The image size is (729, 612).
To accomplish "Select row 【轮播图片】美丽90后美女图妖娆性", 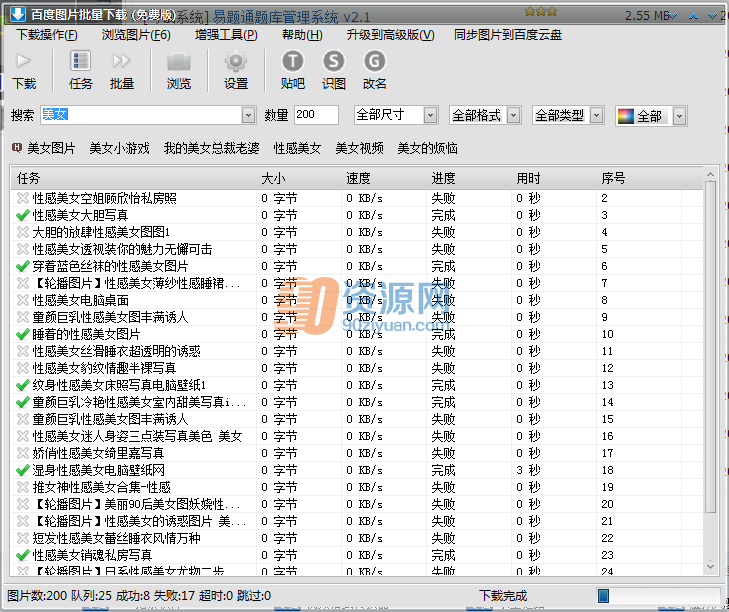I will 357,504.
